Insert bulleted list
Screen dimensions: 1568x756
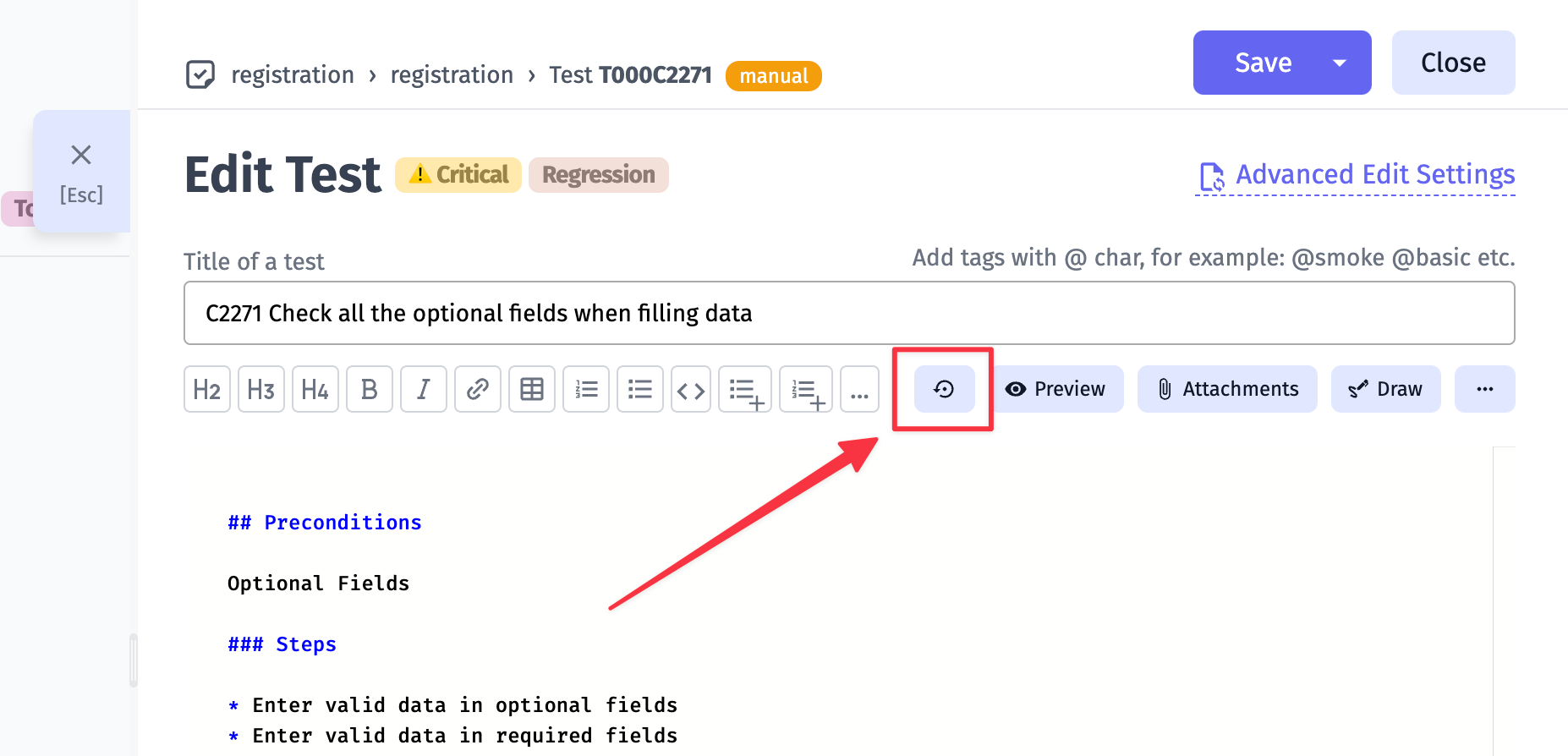tap(640, 389)
